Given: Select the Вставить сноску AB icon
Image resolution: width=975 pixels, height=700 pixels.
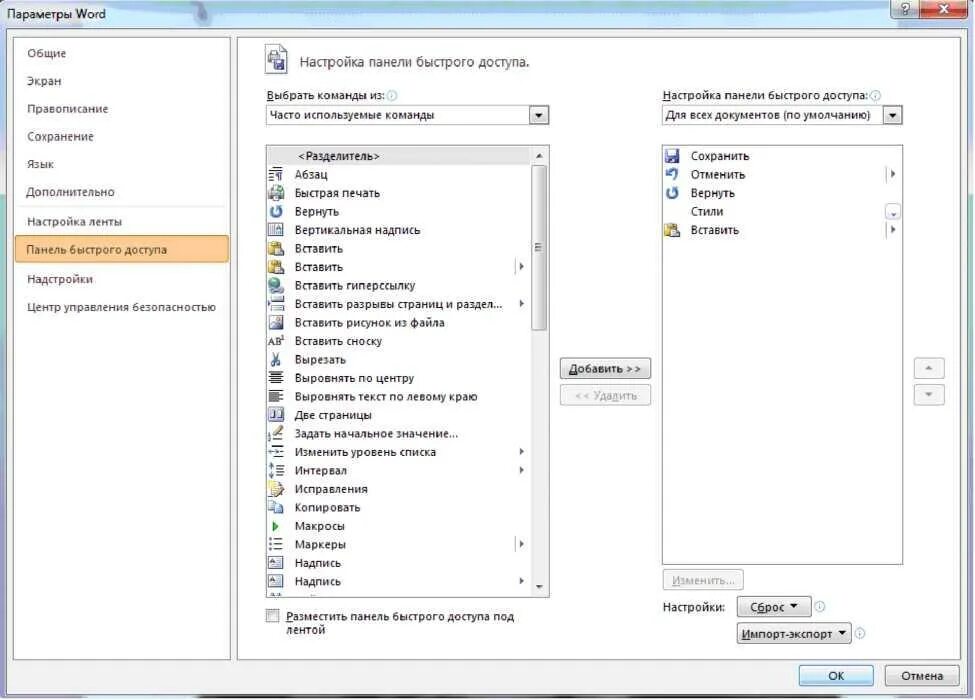Looking at the screenshot, I should click(x=275, y=341).
